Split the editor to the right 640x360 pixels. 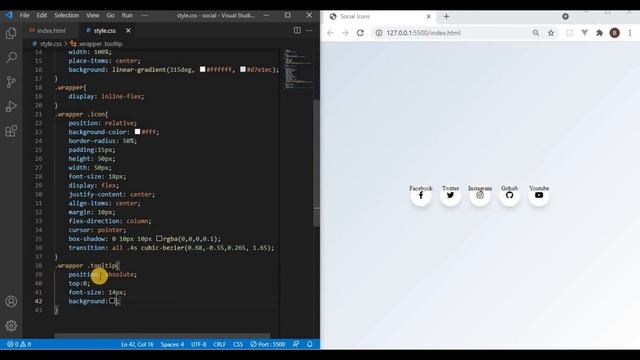[x=297, y=30]
